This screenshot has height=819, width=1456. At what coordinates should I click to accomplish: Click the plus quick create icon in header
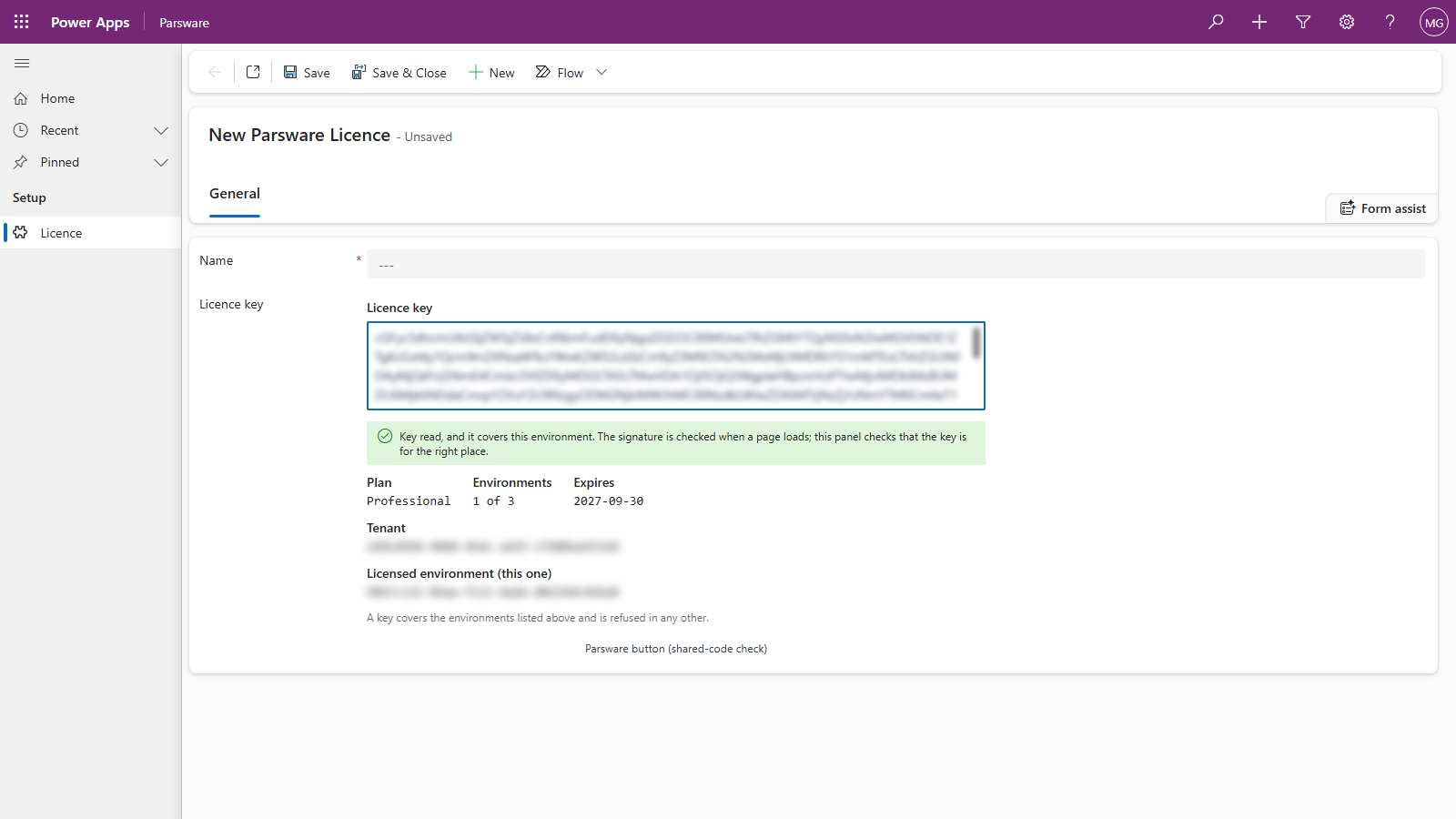tap(1259, 22)
